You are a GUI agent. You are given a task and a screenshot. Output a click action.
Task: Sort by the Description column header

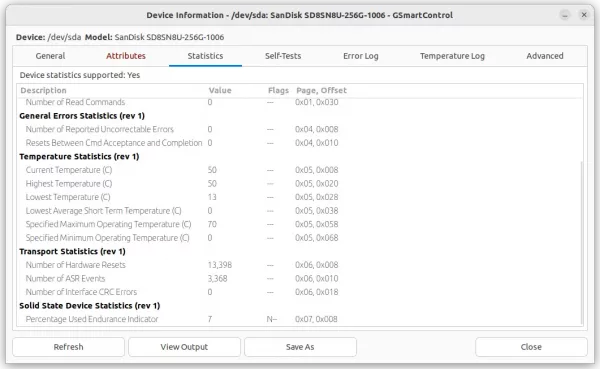click(x=44, y=90)
